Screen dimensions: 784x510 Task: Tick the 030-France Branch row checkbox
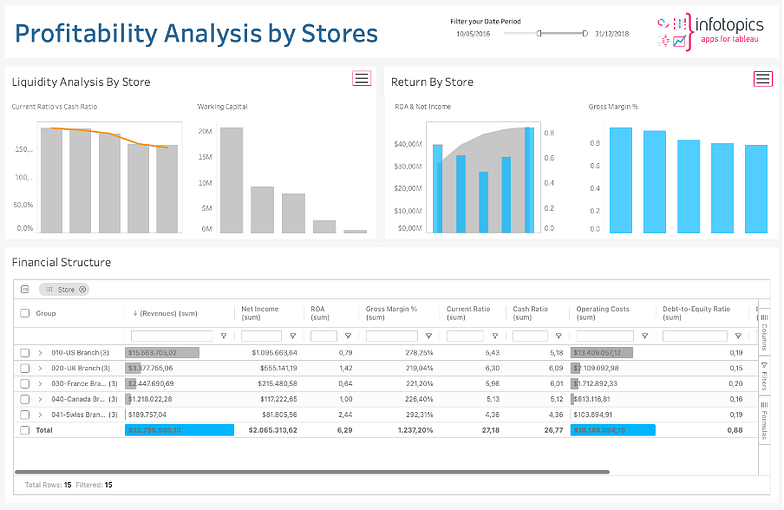click(25, 383)
